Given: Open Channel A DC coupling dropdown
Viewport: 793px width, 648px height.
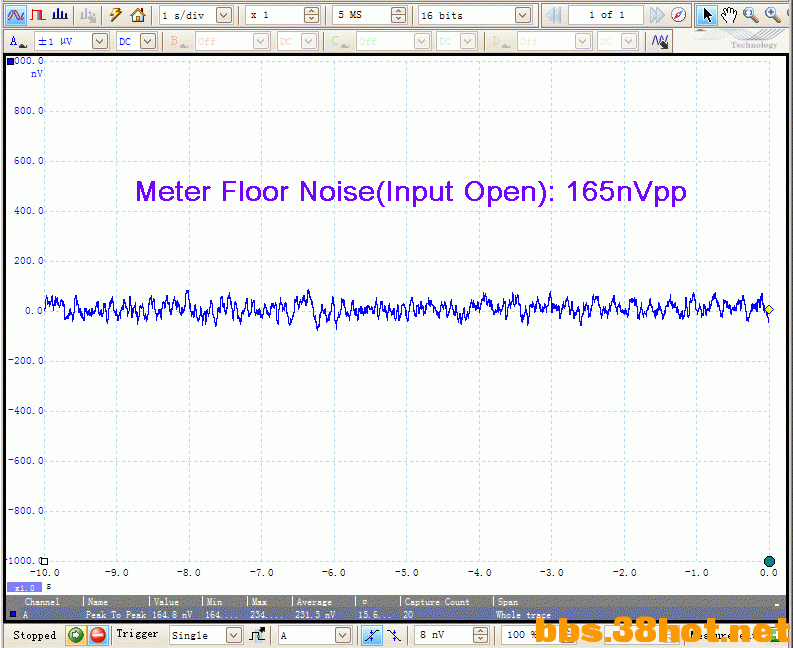Looking at the screenshot, I should point(148,41).
